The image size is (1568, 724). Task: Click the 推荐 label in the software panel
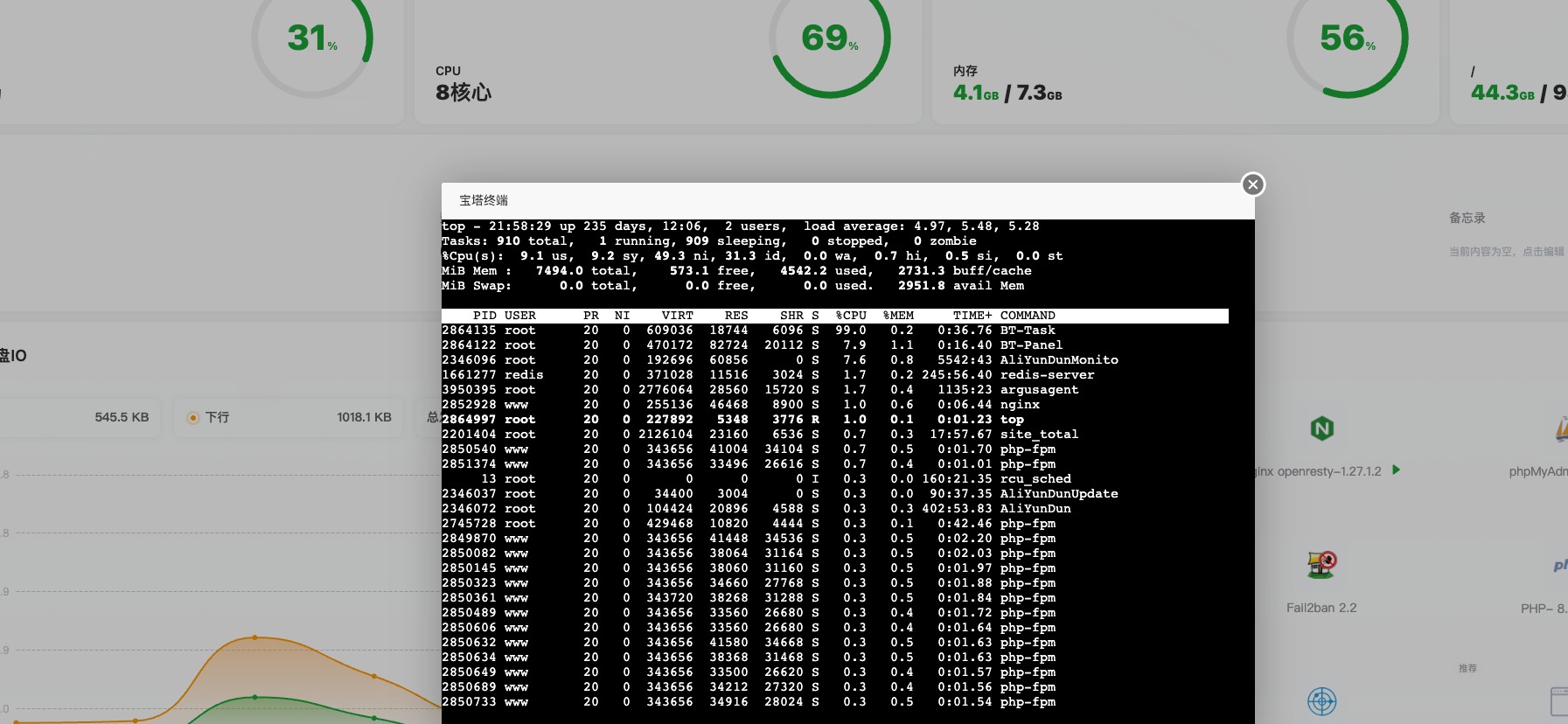1467,668
